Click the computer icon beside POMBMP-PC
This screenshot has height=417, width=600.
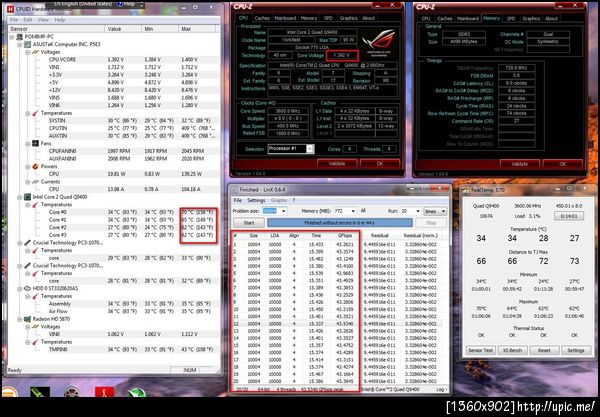(x=19, y=37)
